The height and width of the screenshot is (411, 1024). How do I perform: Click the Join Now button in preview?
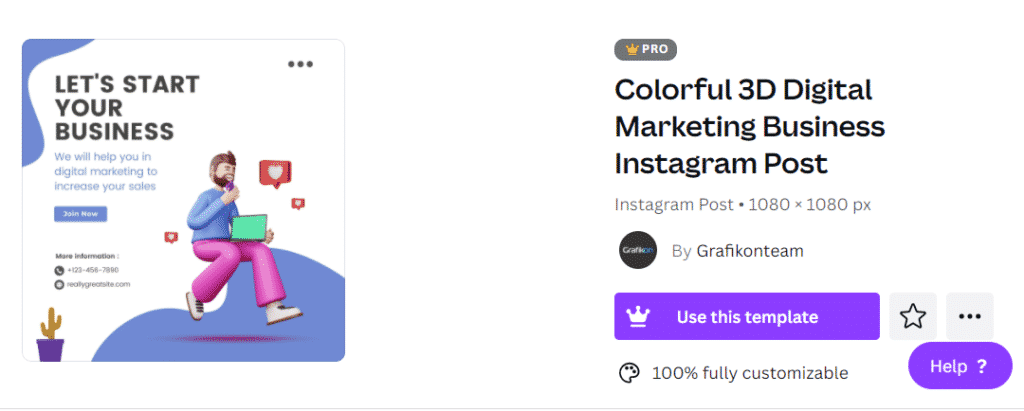(80, 214)
